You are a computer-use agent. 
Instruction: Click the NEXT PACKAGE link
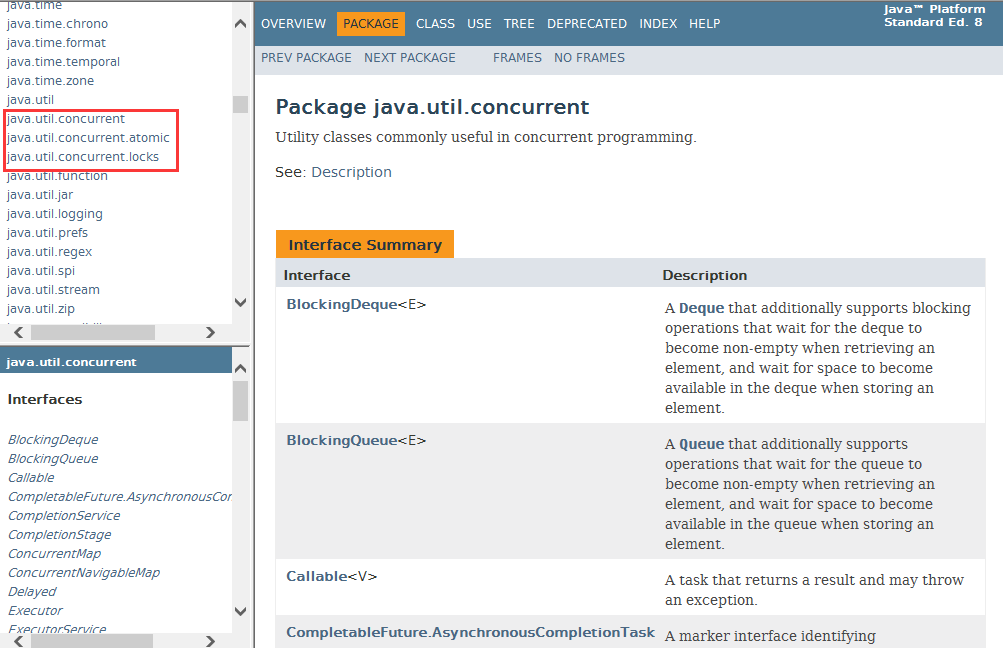point(409,58)
